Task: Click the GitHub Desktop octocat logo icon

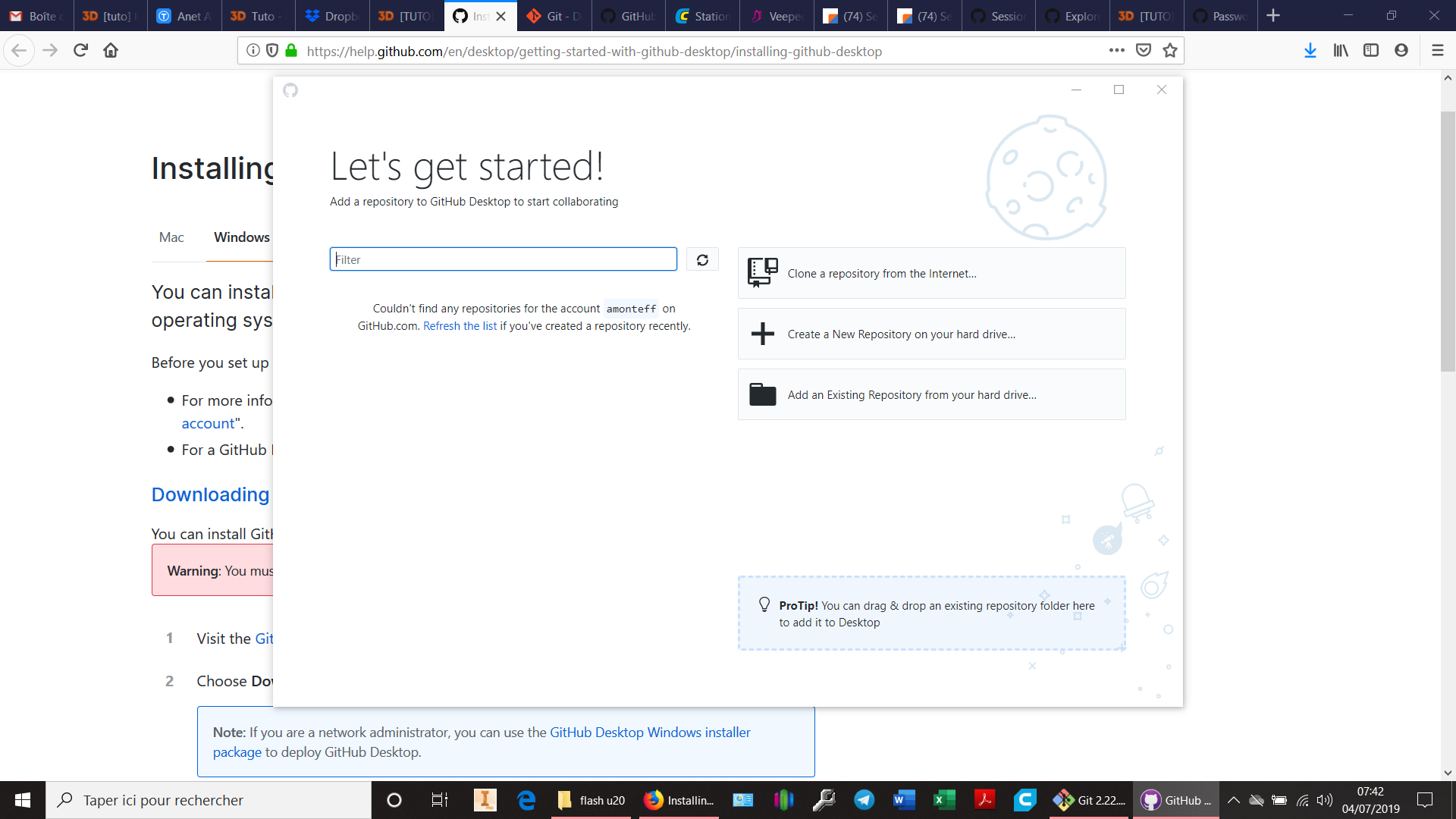Action: 290,90
